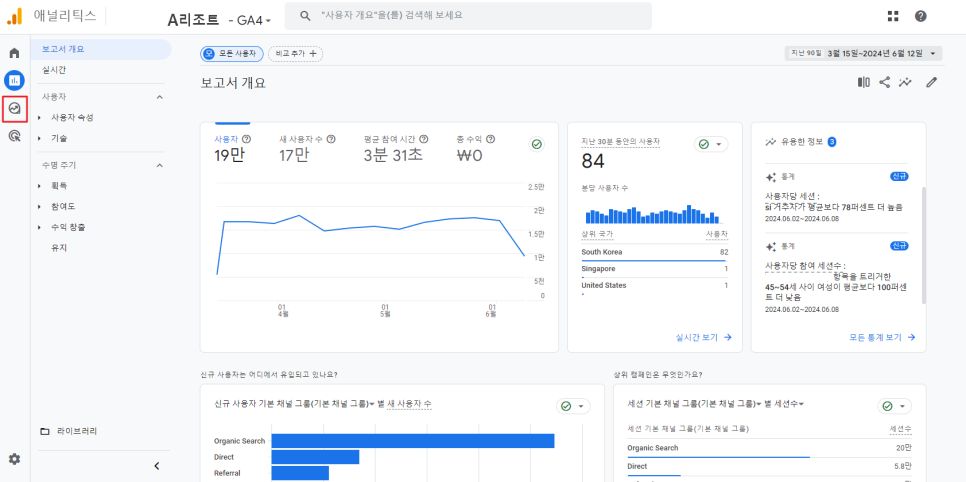Viewport: 966px width, 482px height.
Task: Open the Advertising icon in left rail
Action: coord(14,136)
